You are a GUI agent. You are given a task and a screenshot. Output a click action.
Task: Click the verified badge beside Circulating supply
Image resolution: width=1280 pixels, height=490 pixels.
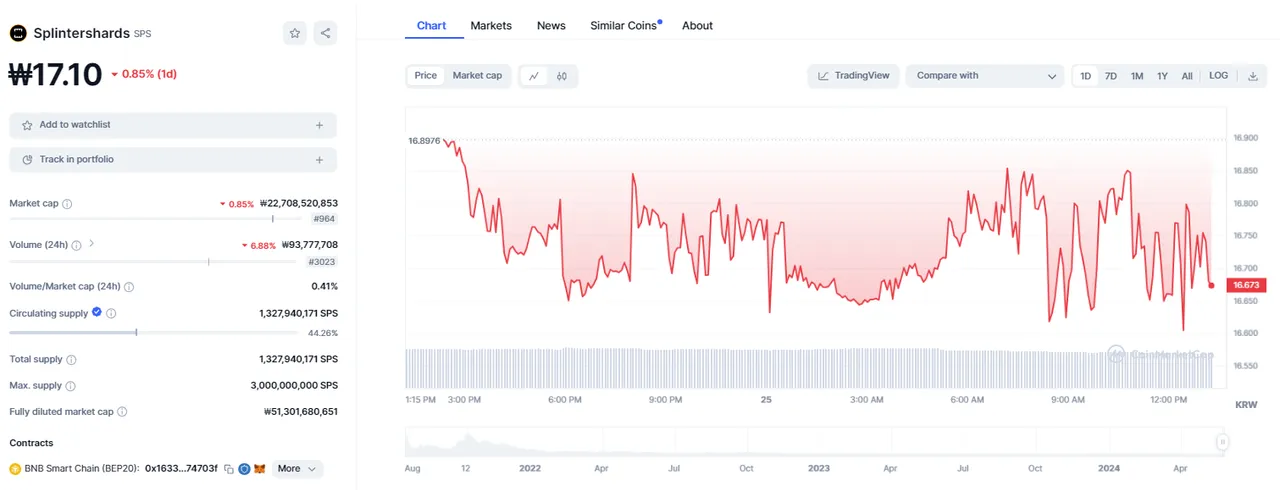pyautogui.click(x=97, y=313)
